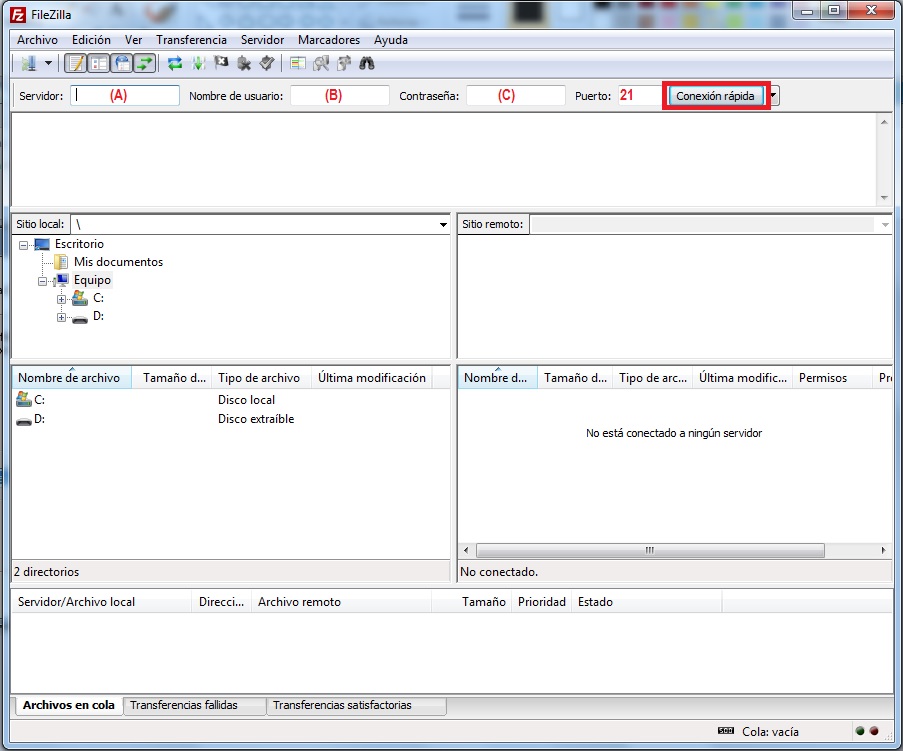Reconnect to the last server
The height and width of the screenshot is (751, 903).
point(267,63)
